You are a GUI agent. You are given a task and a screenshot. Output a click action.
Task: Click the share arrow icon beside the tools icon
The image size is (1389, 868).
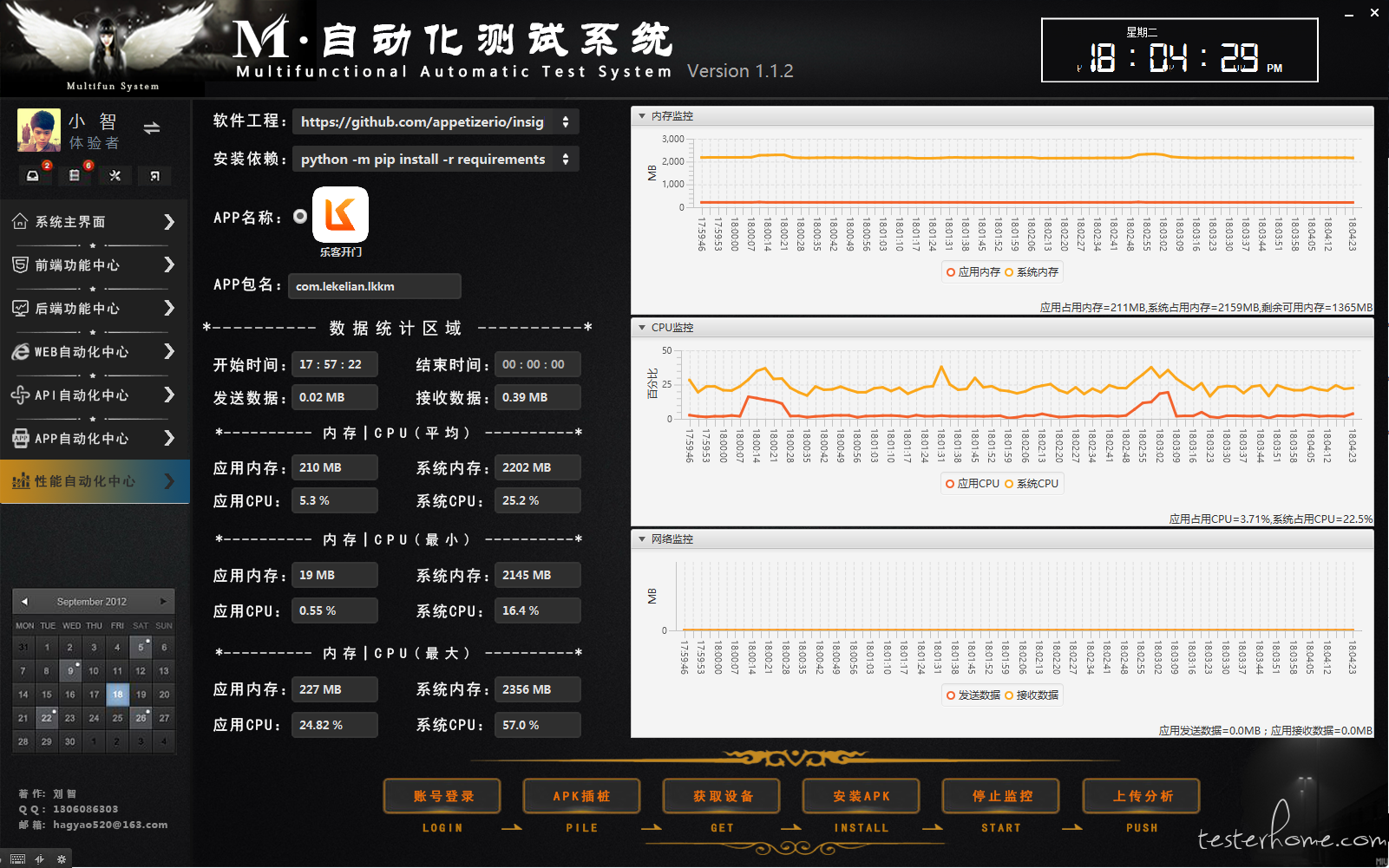[155, 176]
